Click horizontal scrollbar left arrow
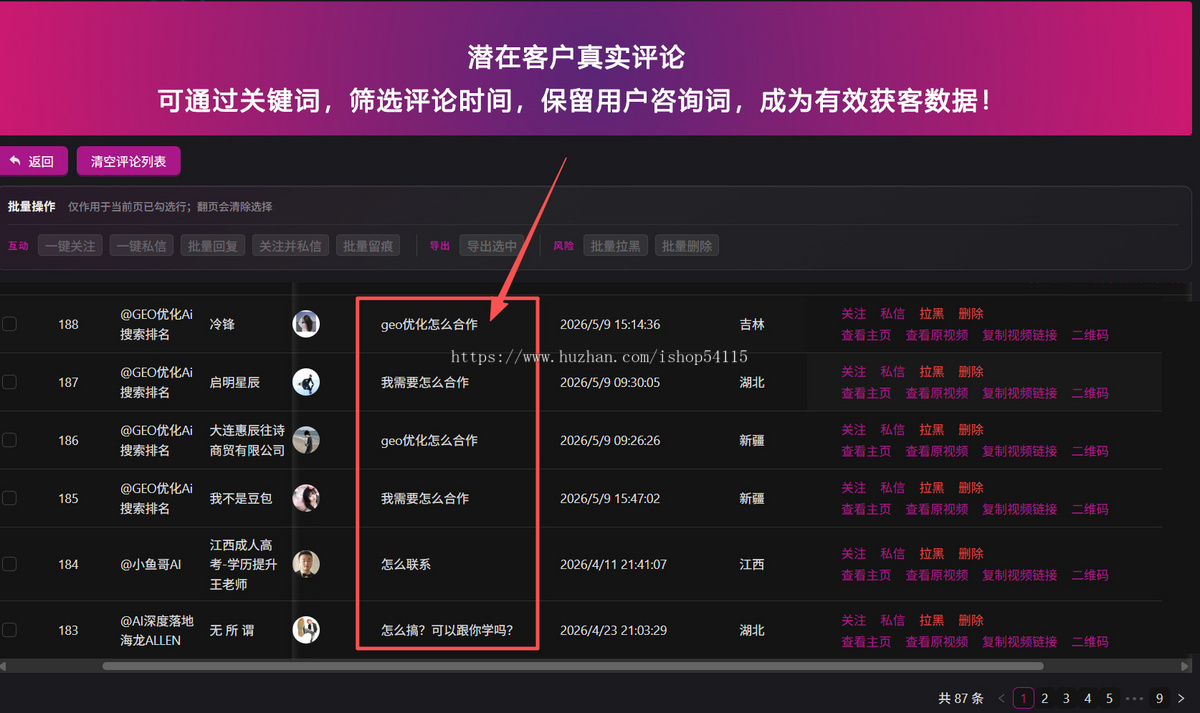This screenshot has width=1200, height=713. (4, 666)
